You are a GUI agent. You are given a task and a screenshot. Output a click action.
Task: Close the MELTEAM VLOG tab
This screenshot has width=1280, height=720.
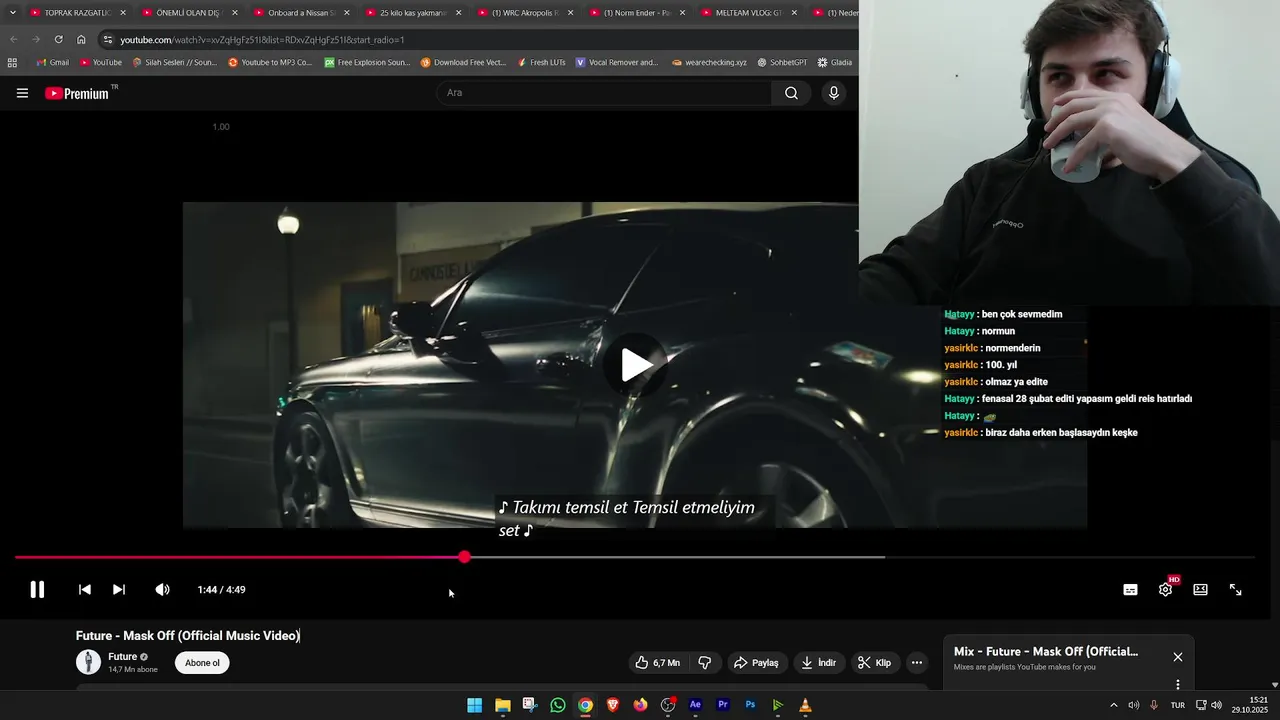[794, 13]
